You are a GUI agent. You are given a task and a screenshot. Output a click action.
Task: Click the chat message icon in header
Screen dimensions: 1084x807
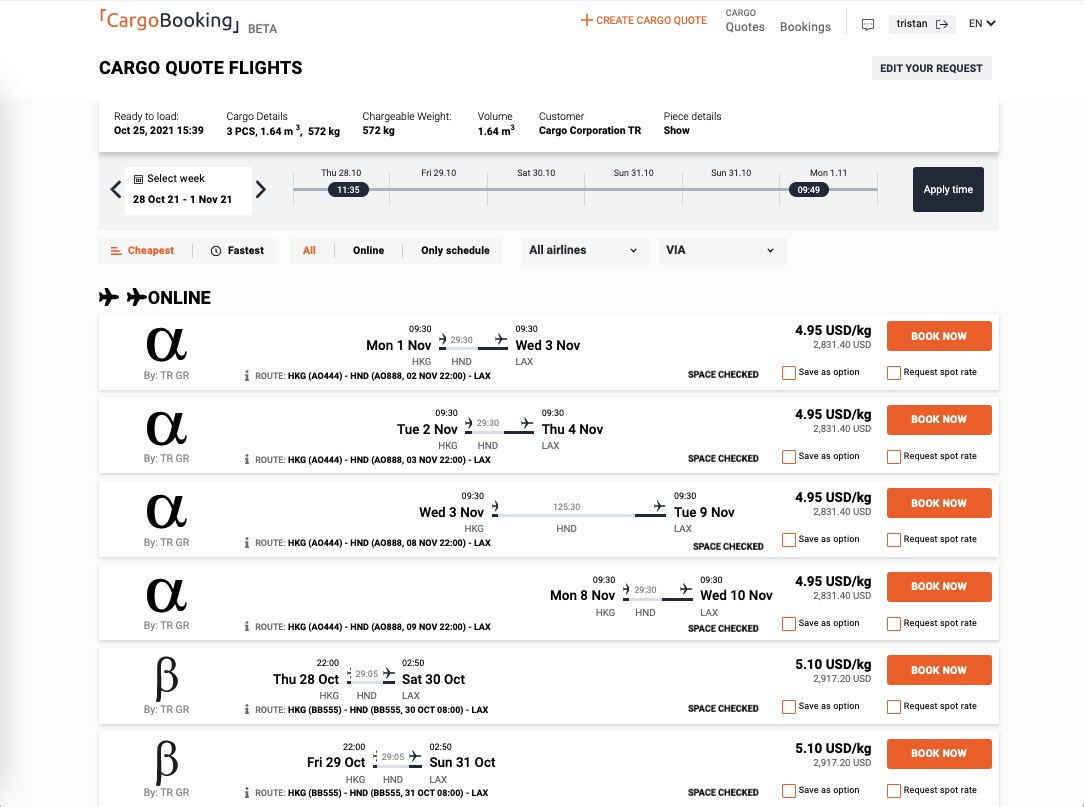(x=868, y=25)
